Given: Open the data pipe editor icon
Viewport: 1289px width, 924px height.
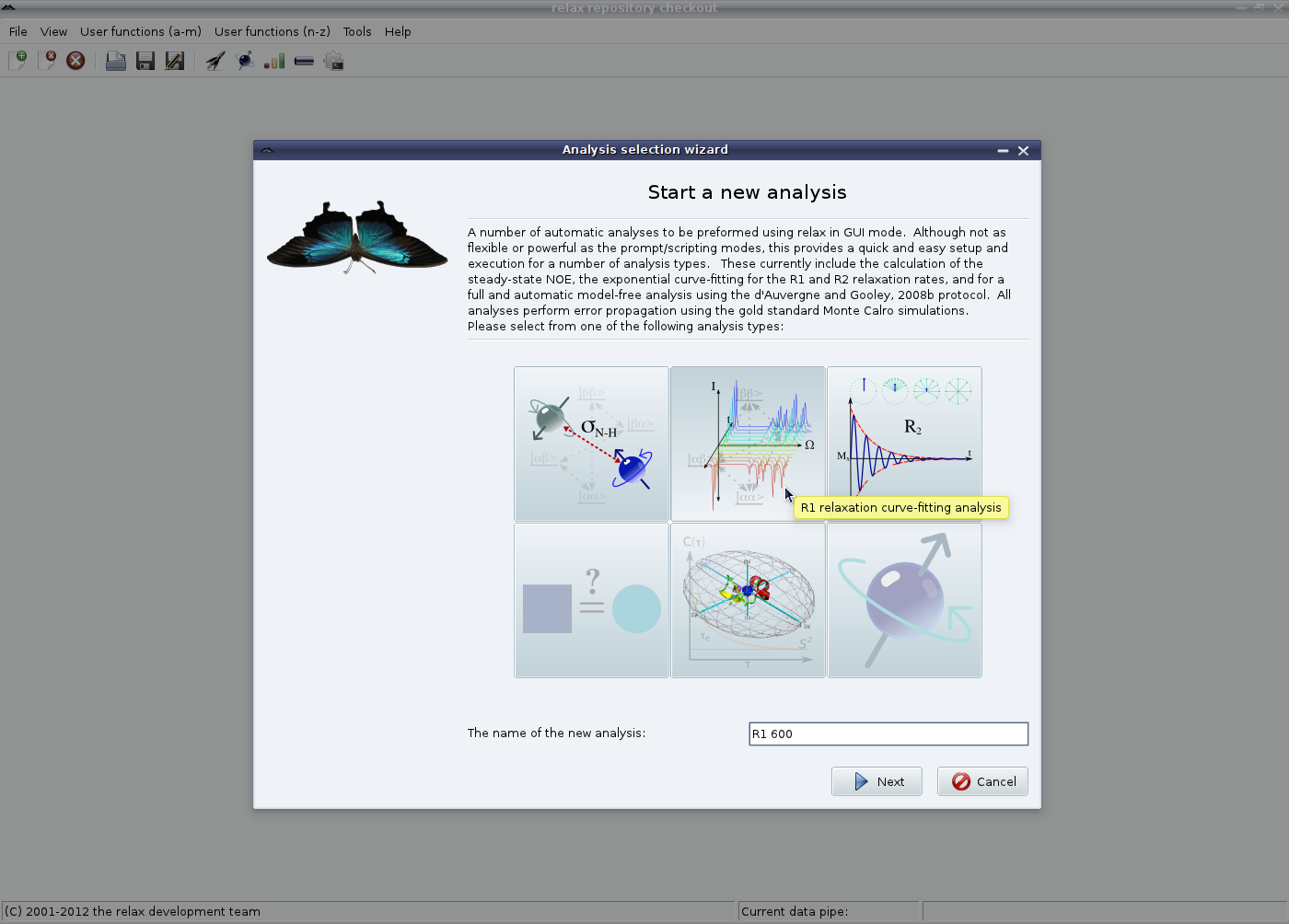Looking at the screenshot, I should (304, 61).
